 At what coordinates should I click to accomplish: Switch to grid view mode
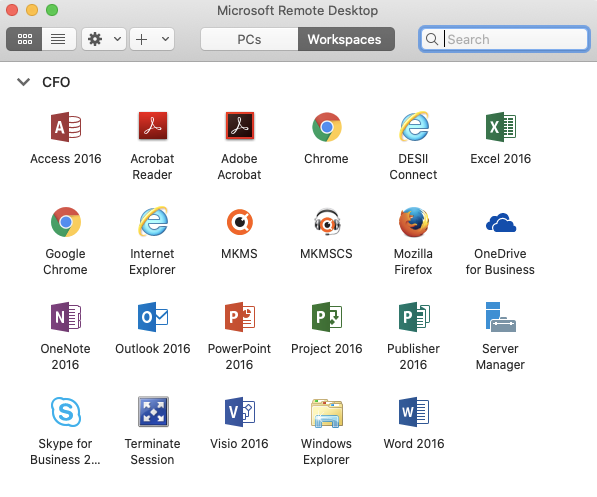pyautogui.click(x=24, y=39)
